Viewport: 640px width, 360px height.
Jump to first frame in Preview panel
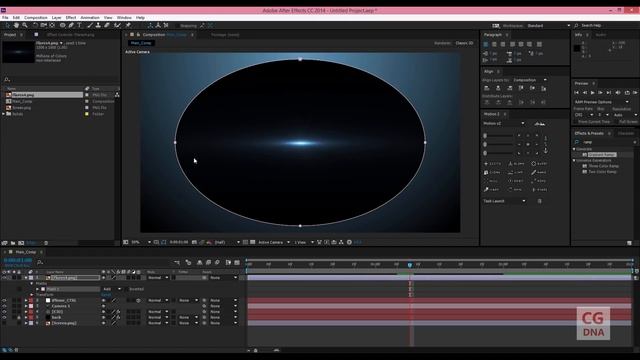[x=577, y=93]
